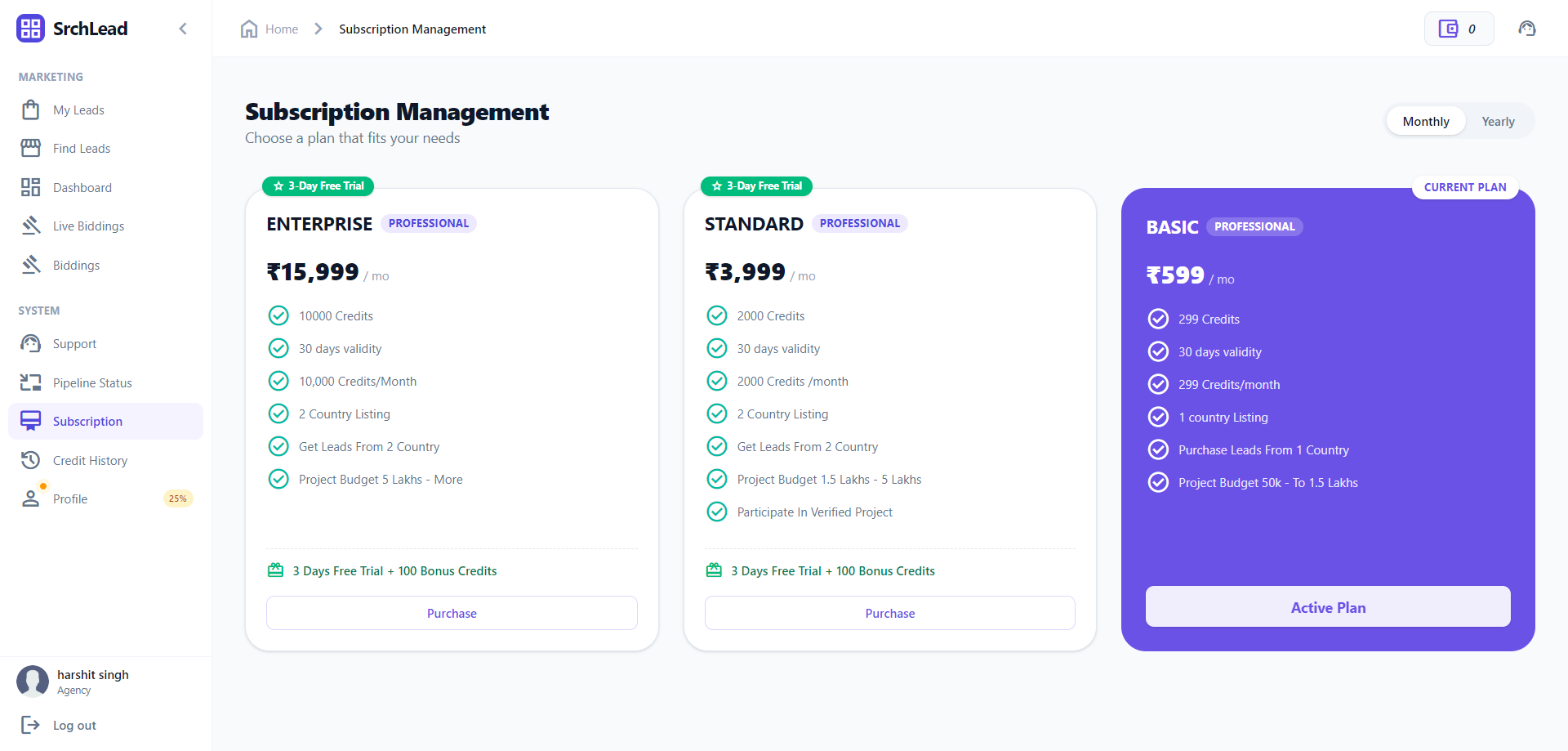Select My Leads menu item
The width and height of the screenshot is (1568, 751).
point(105,110)
